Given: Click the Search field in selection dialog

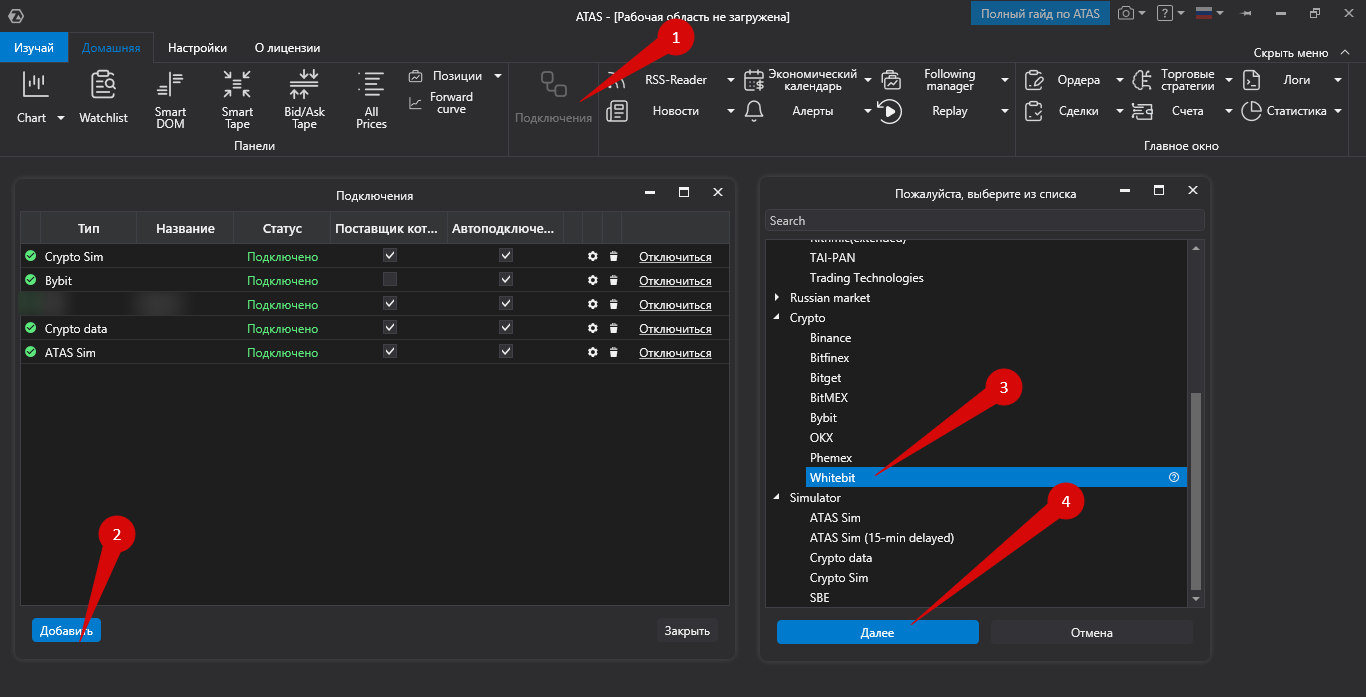Looking at the screenshot, I should tap(985, 221).
